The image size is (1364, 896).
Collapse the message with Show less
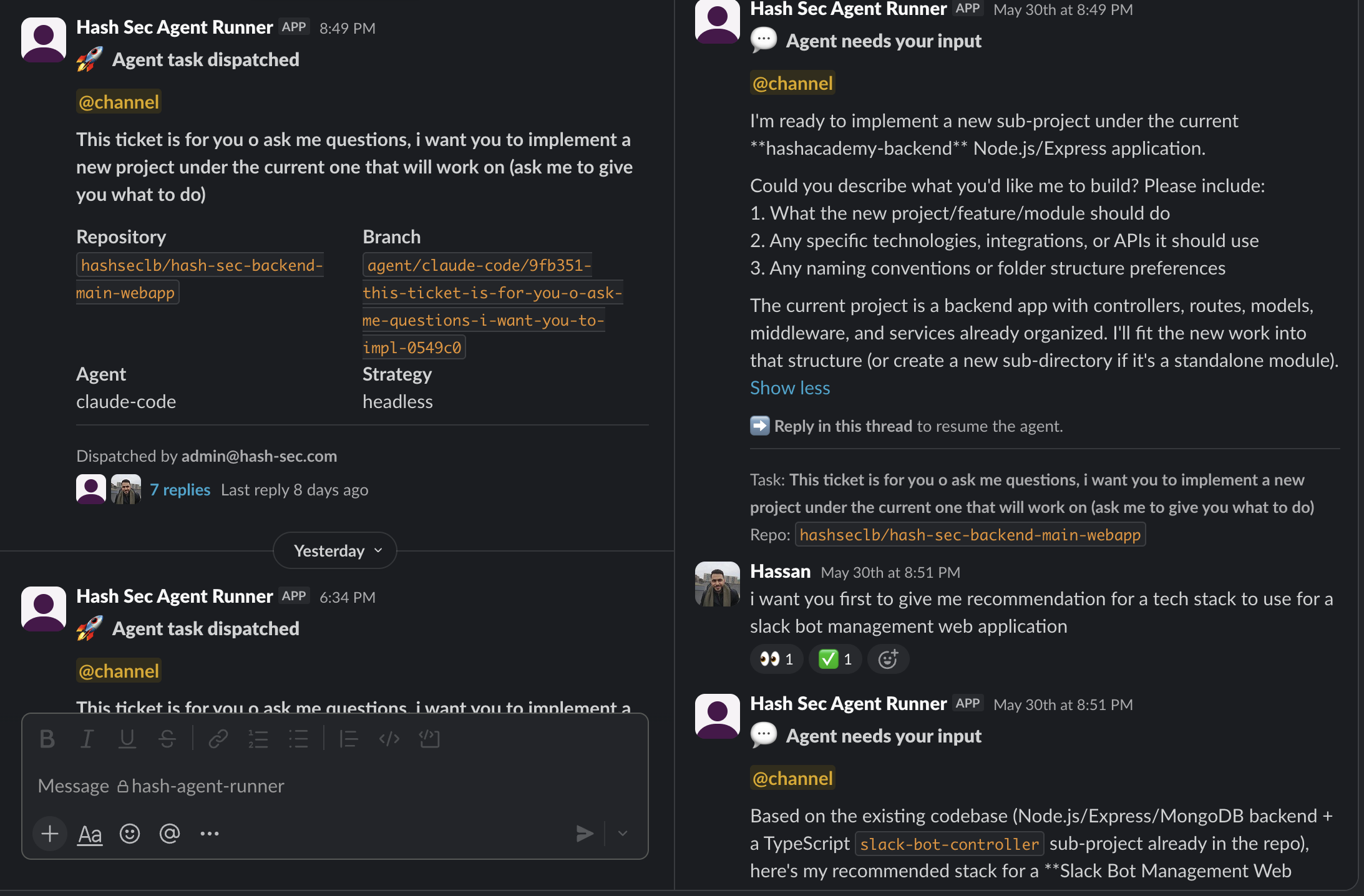point(790,387)
